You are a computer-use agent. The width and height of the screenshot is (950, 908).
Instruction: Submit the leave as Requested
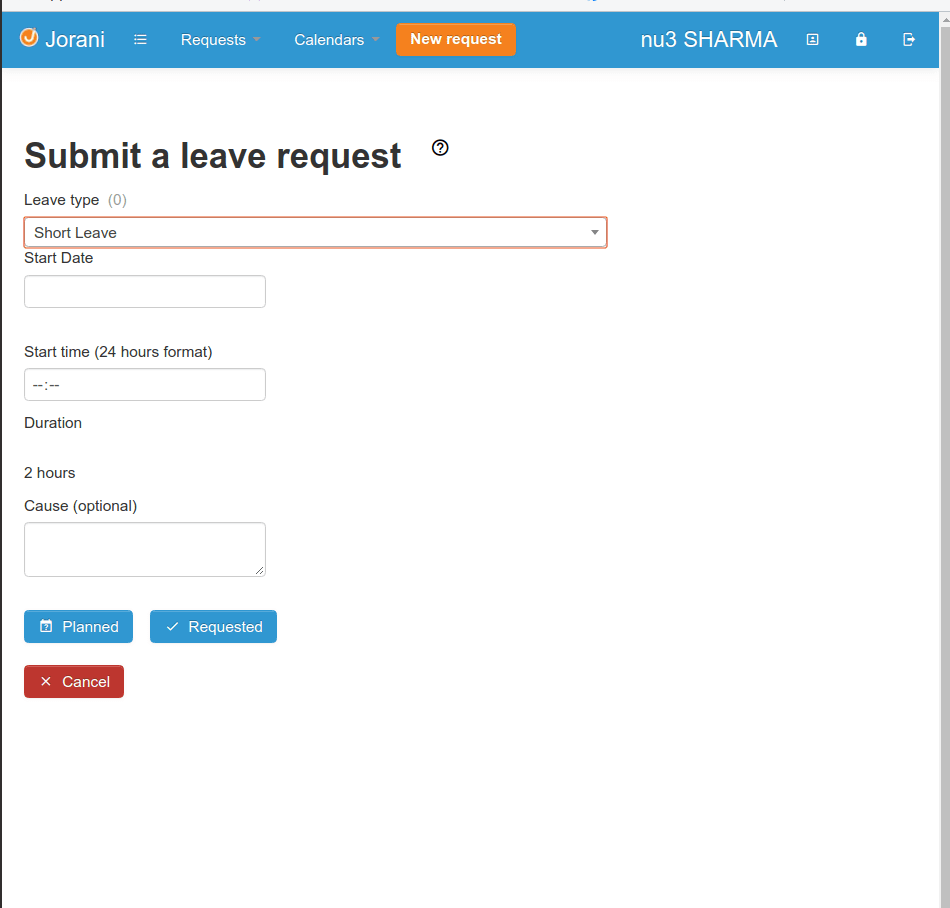(x=213, y=627)
